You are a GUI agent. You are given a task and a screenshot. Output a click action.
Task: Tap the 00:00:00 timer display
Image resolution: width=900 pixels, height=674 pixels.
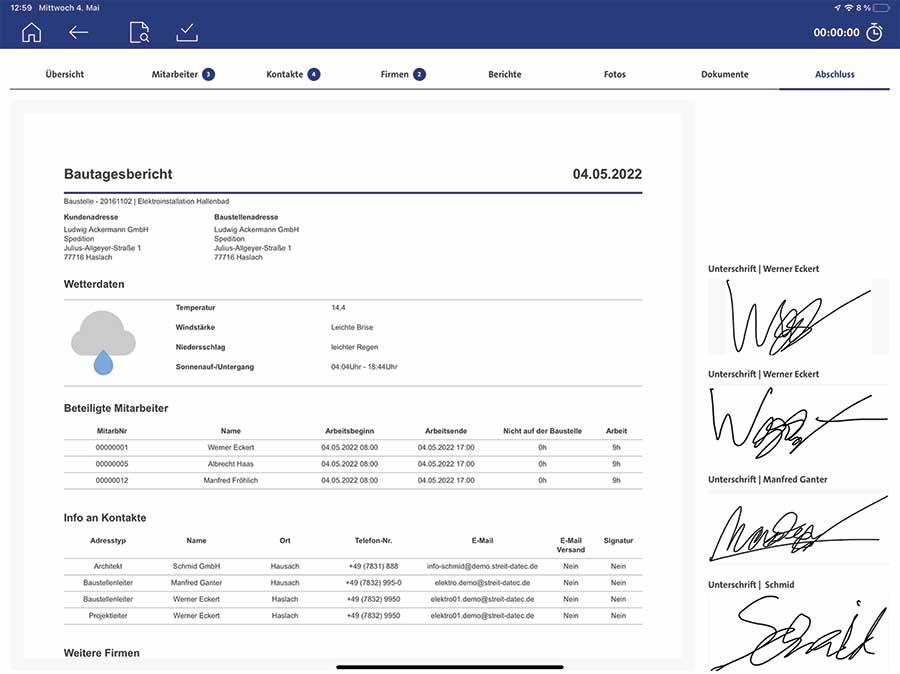tap(836, 32)
